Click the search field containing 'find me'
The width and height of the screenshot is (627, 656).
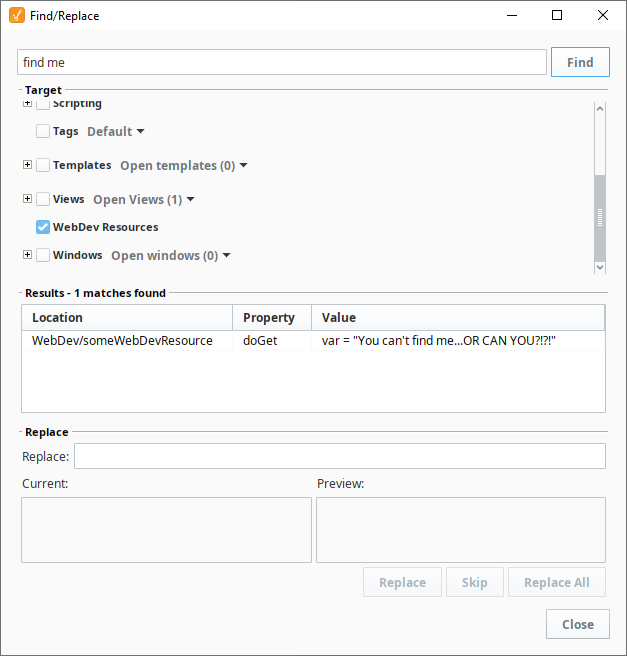pos(282,62)
